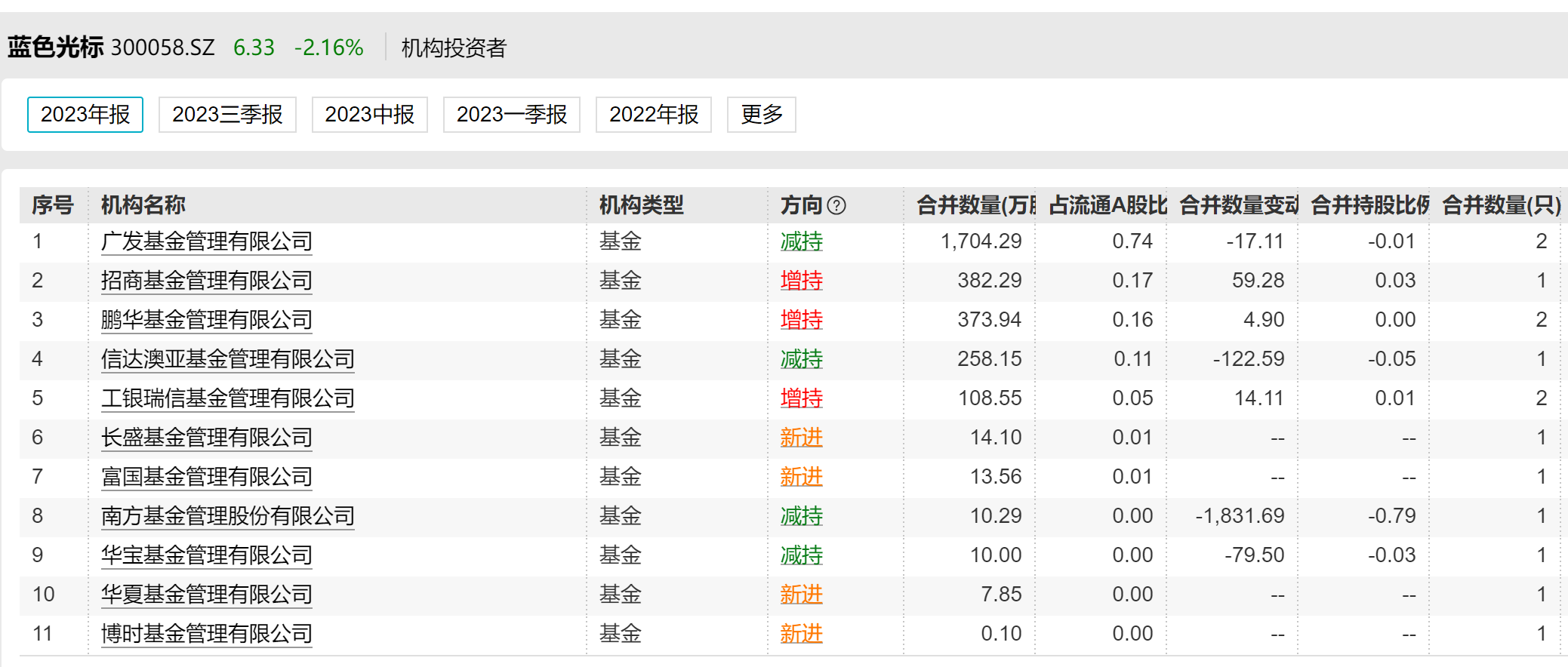
Task: Click 新进 link in 博时基金 row
Action: [x=802, y=634]
